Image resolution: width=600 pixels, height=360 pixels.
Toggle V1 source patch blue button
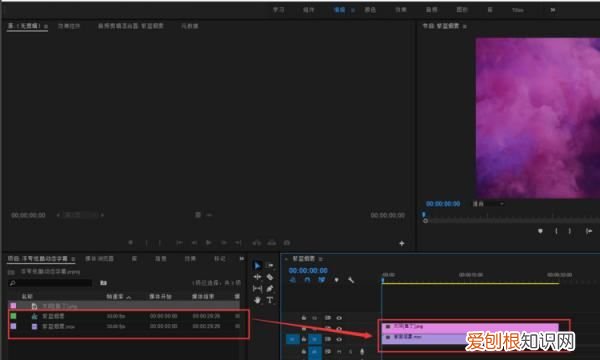pos(293,339)
